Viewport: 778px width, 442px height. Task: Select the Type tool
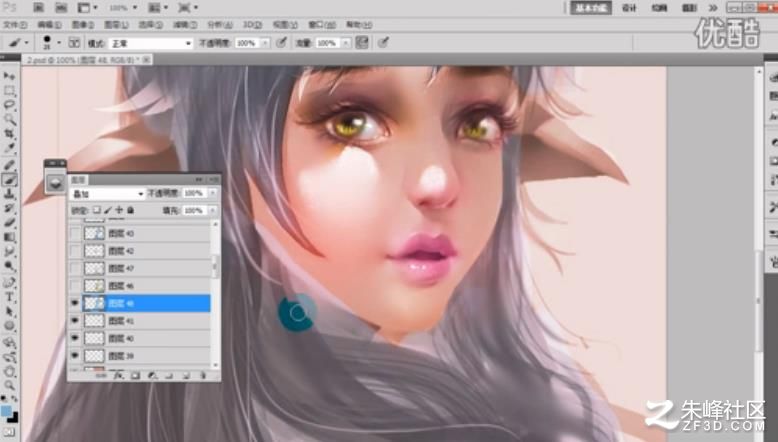point(9,297)
